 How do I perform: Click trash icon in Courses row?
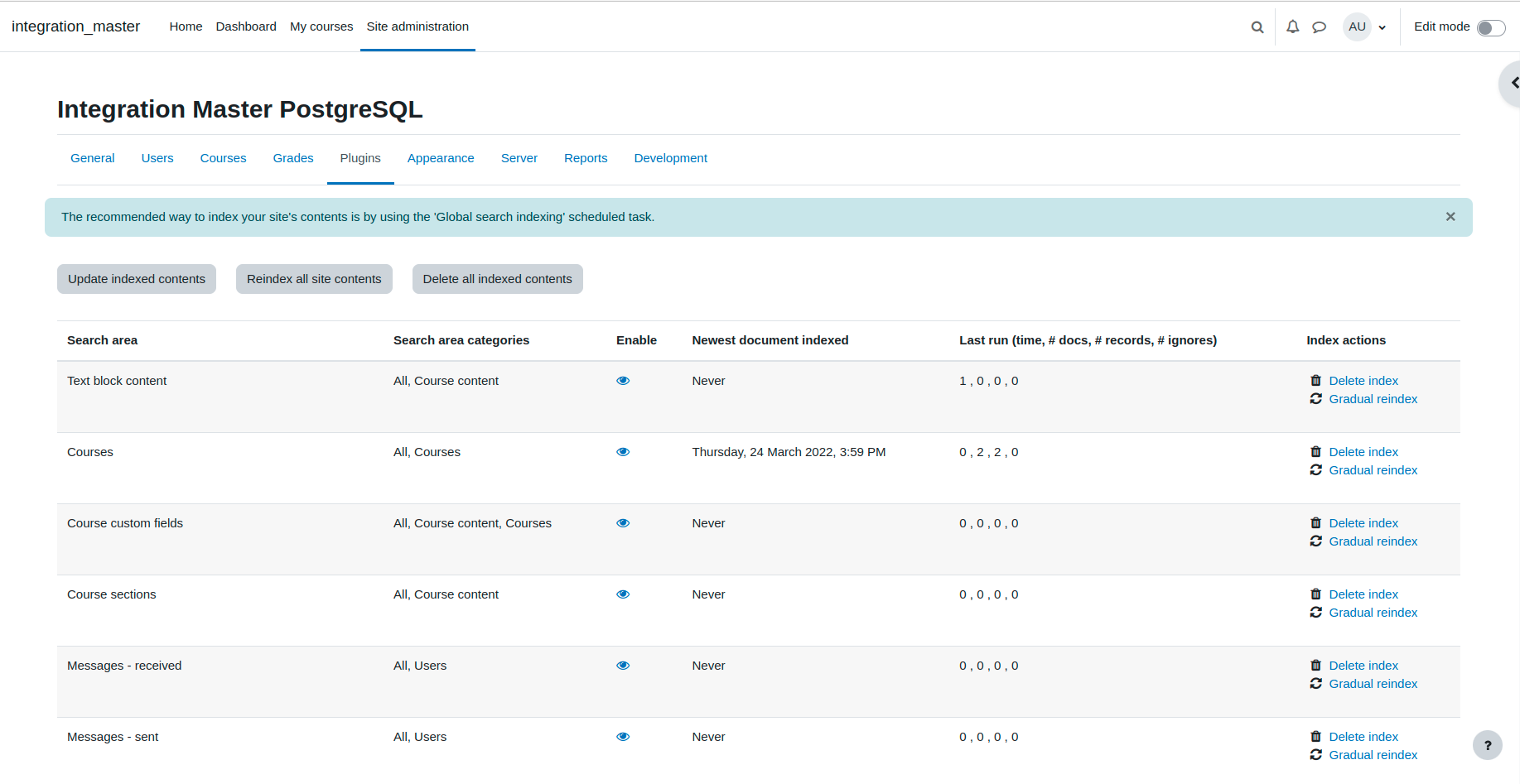pyautogui.click(x=1315, y=452)
